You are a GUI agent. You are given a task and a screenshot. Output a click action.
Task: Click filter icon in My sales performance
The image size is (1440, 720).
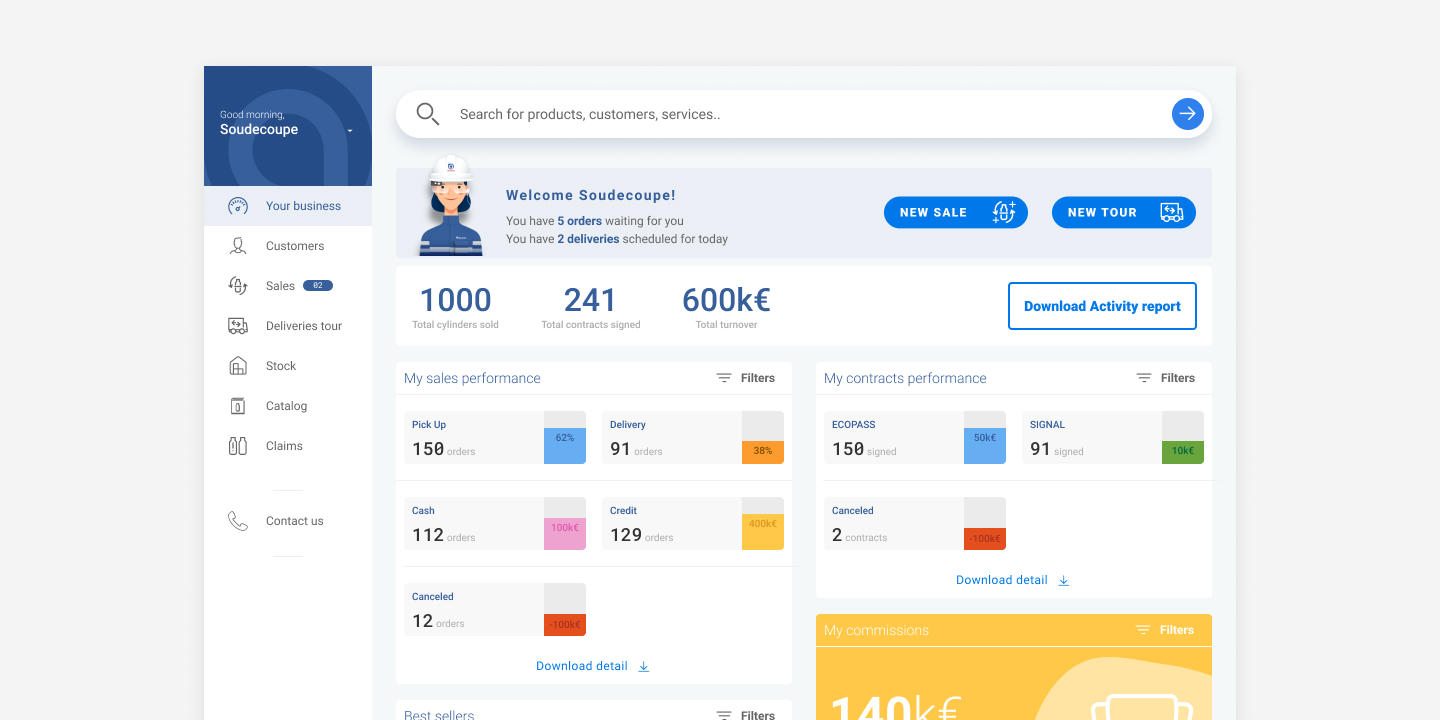coord(724,378)
